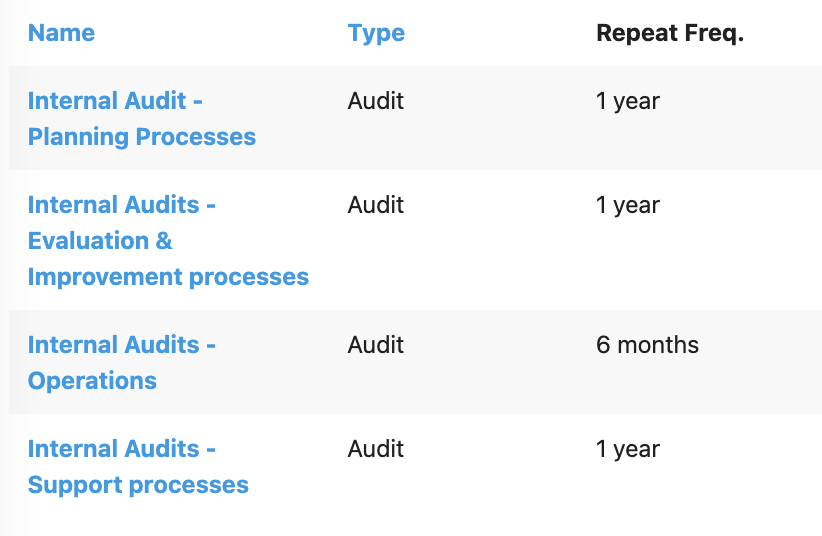Select the shaded Planning Processes table row
Image resolution: width=822 pixels, height=536 pixels.
415,118
